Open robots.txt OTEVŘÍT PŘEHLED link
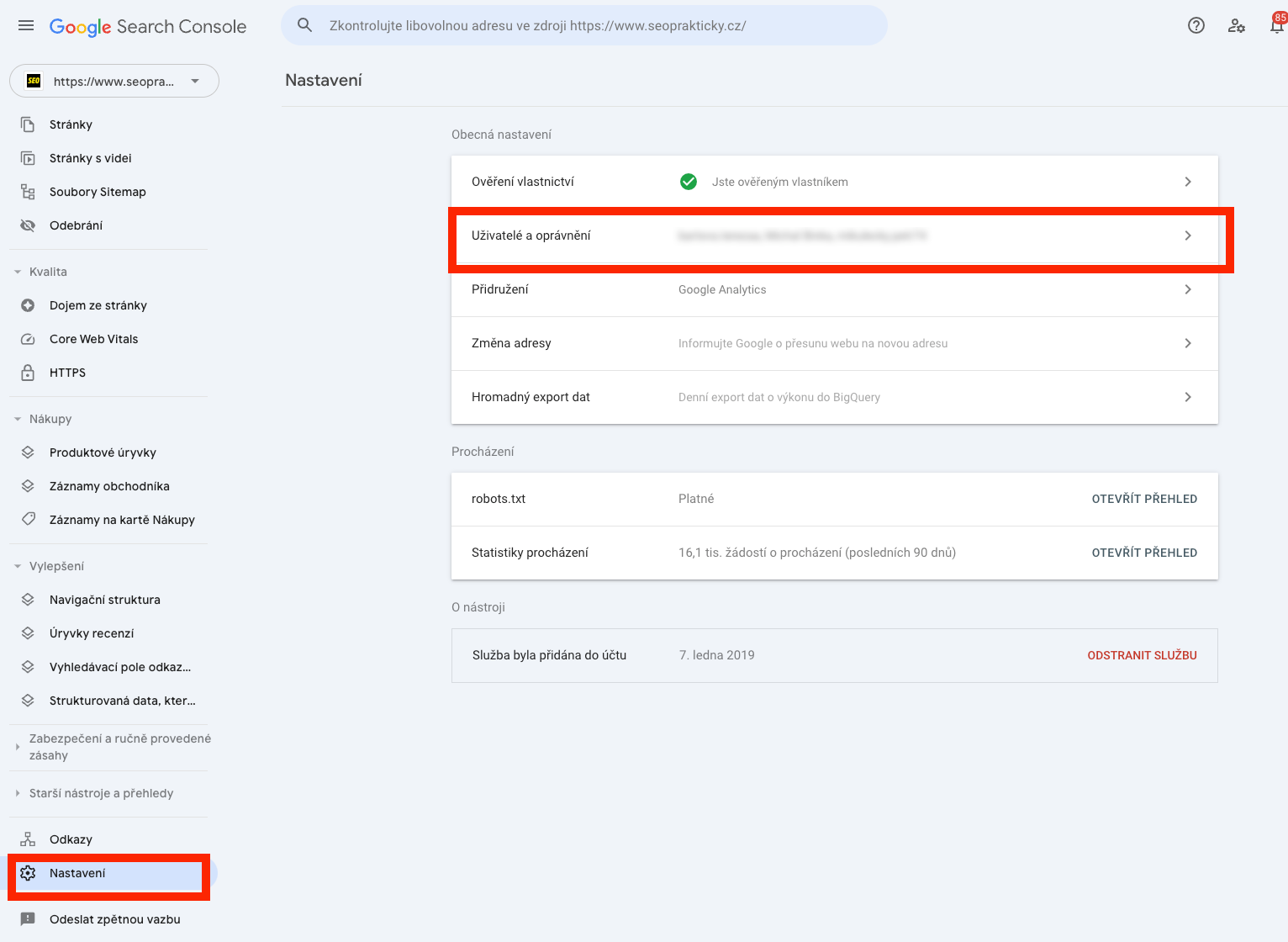The height and width of the screenshot is (942, 1288). click(x=1144, y=499)
